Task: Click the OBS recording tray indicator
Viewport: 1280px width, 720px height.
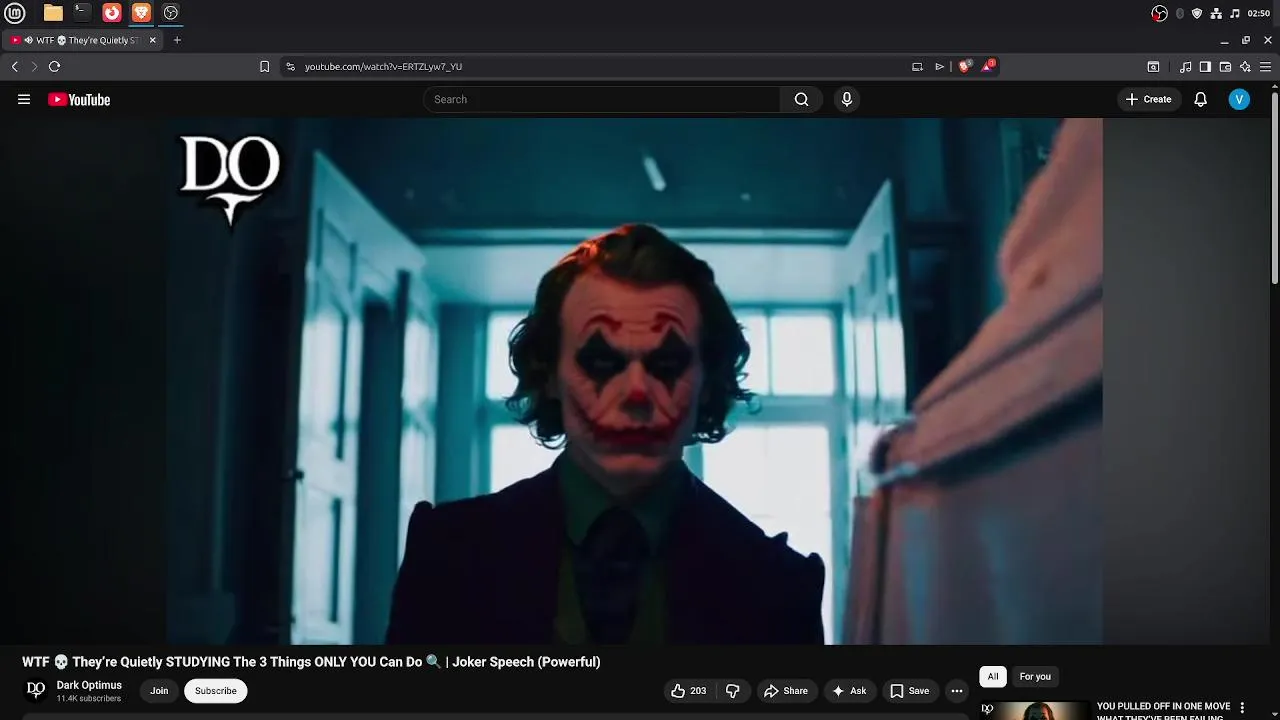Action: coord(1159,13)
